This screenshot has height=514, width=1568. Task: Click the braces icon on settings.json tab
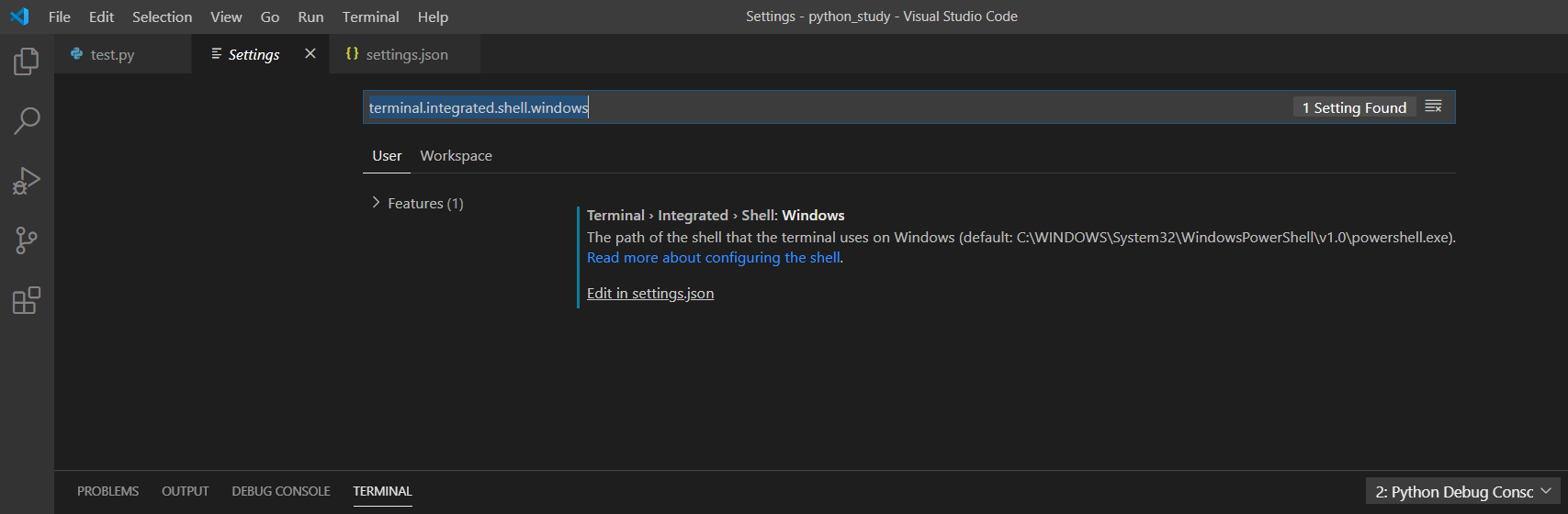tap(352, 54)
